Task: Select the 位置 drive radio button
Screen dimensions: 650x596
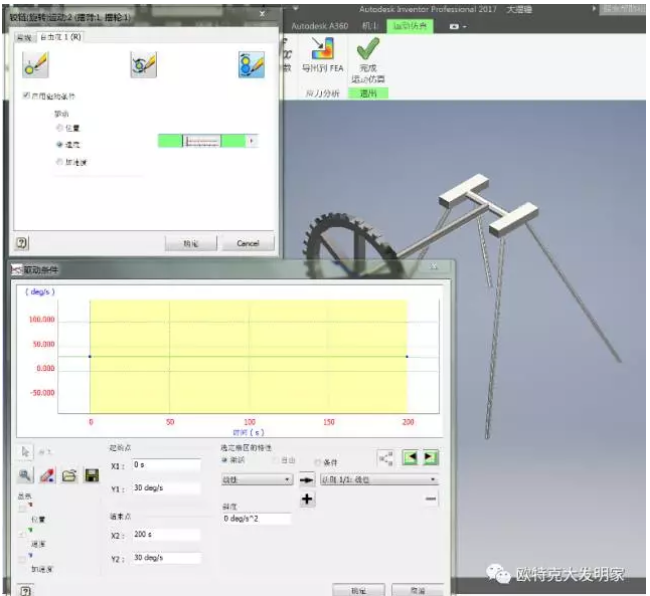Action: click(x=59, y=128)
